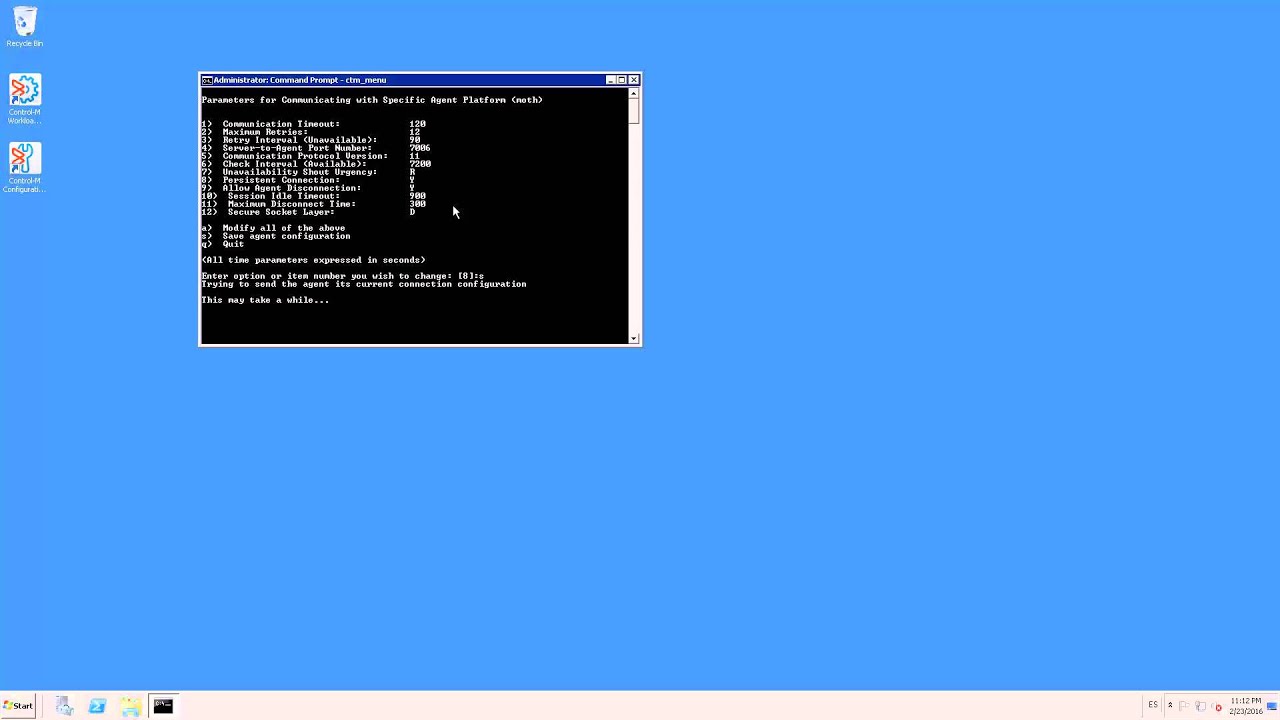
Task: Close the Command Prompt window
Action: [x=633, y=80]
